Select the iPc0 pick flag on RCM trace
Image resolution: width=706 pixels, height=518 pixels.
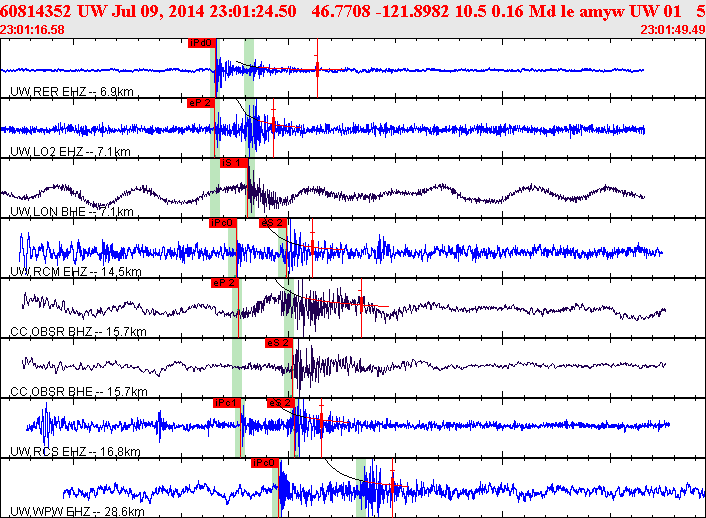(223, 223)
